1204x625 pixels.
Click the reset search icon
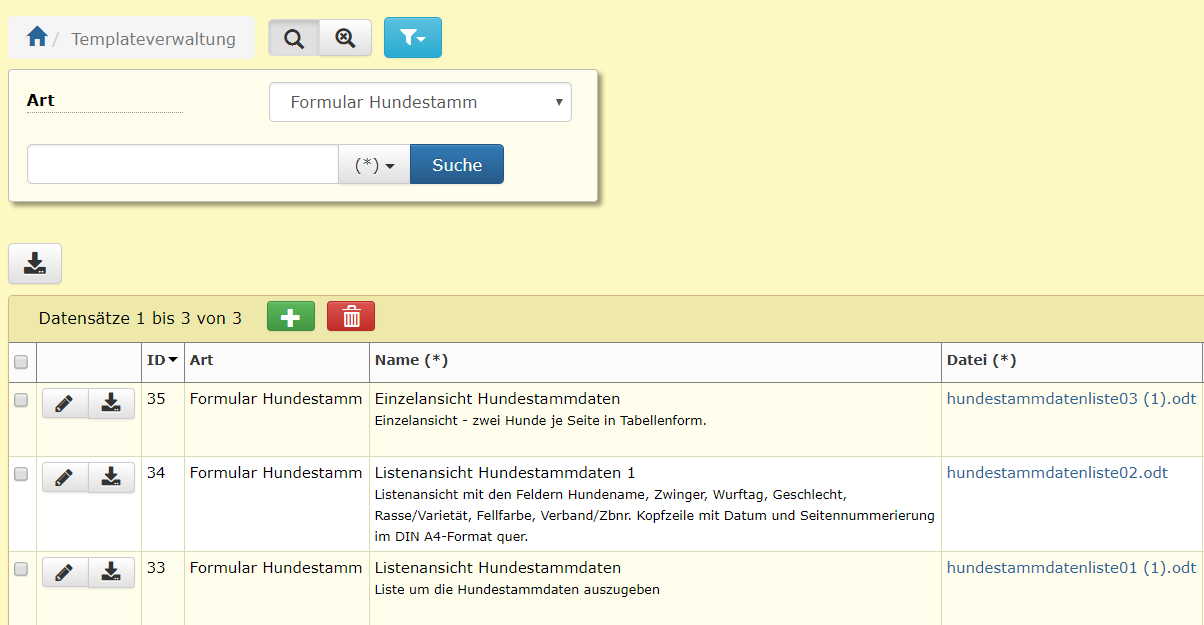345,38
